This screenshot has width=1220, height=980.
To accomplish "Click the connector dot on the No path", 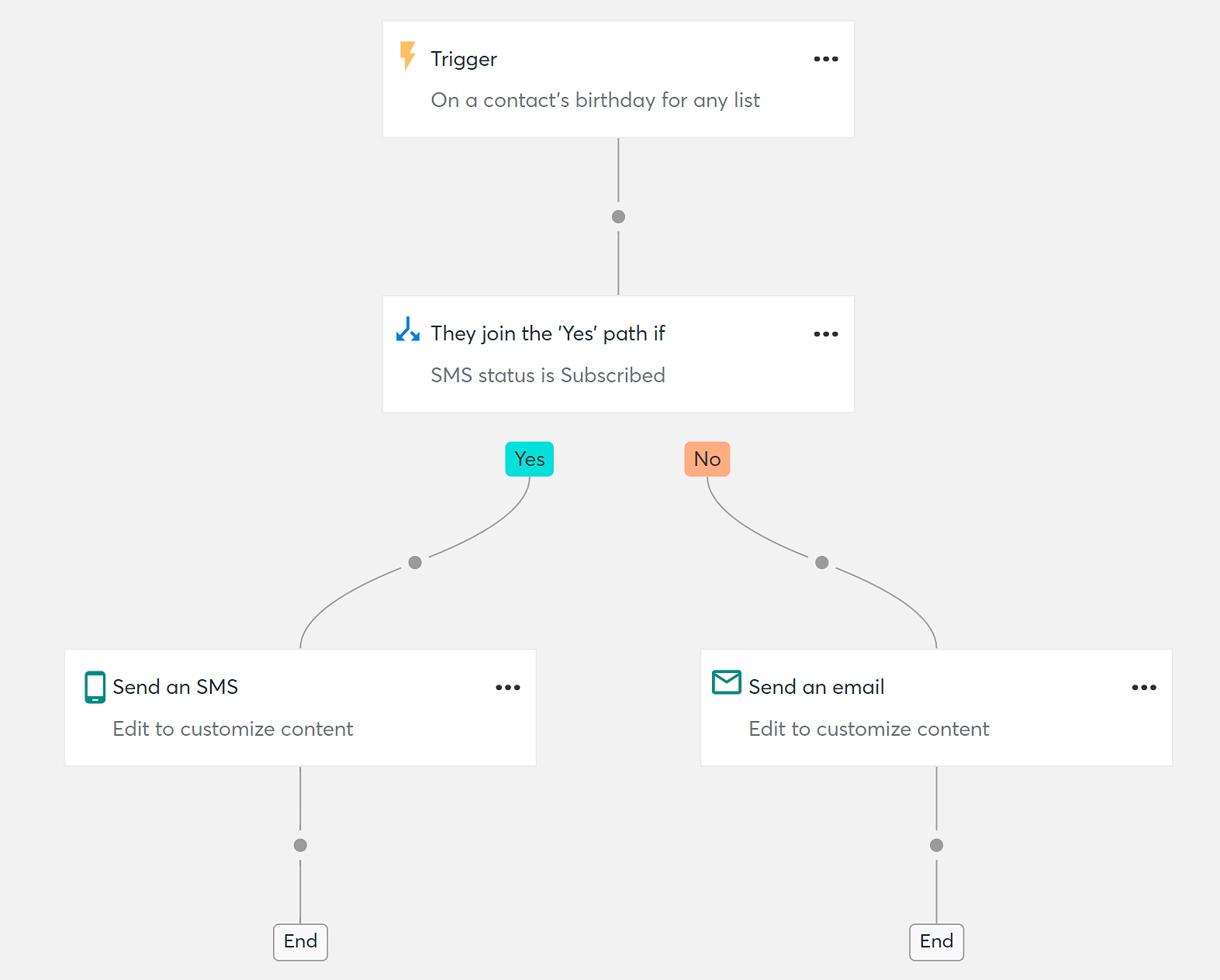I will pos(821,563).
